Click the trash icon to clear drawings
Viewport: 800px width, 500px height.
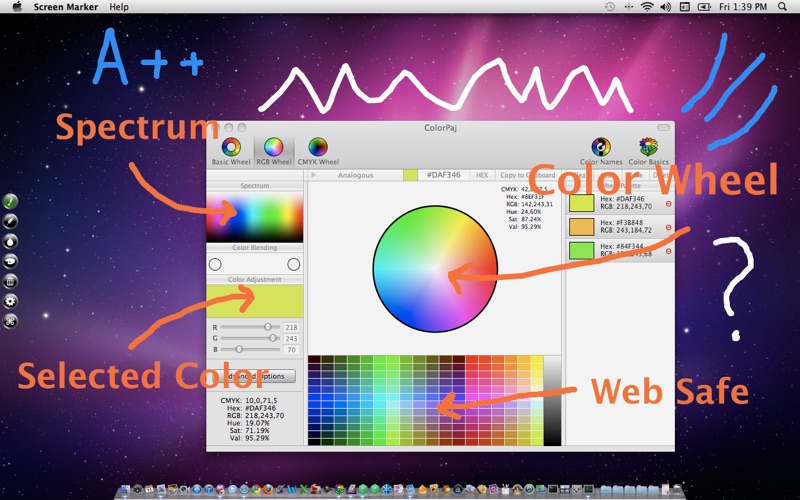coord(10,281)
